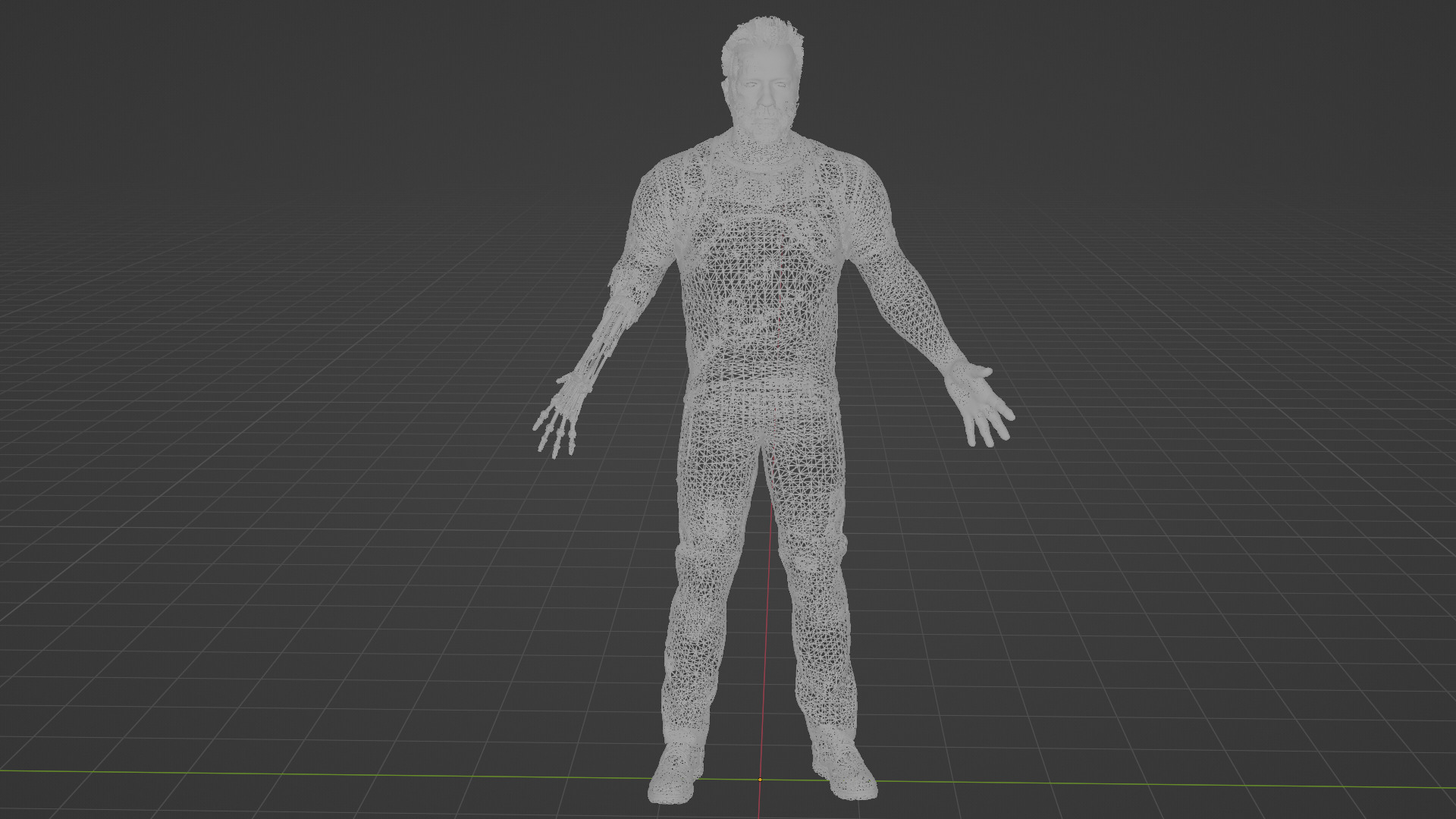Click the orange origin point at feet
This screenshot has height=819, width=1456.
coord(760,779)
